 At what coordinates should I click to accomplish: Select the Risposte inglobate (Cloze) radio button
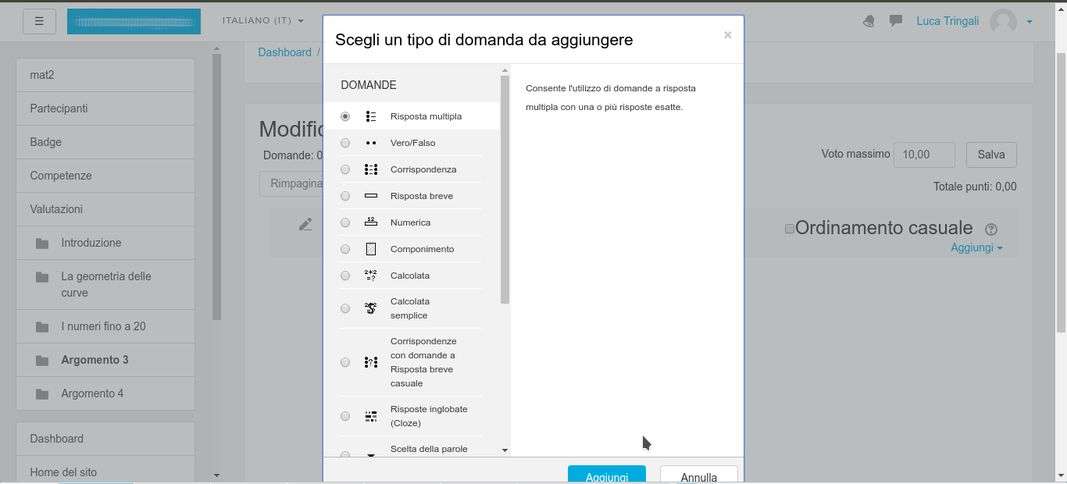(x=345, y=416)
